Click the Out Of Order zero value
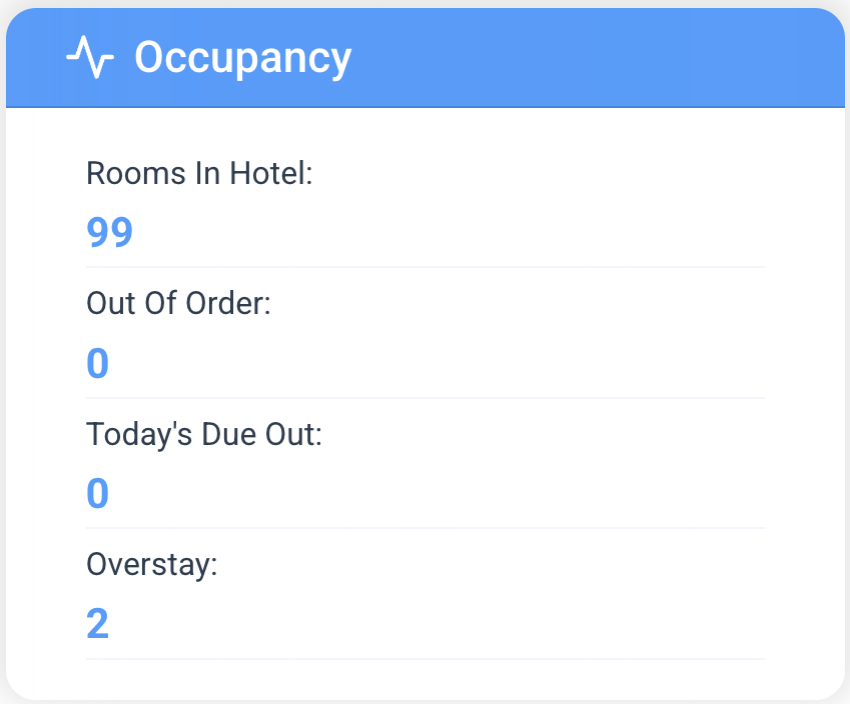Viewport: 850px width, 704px height. pos(97,364)
